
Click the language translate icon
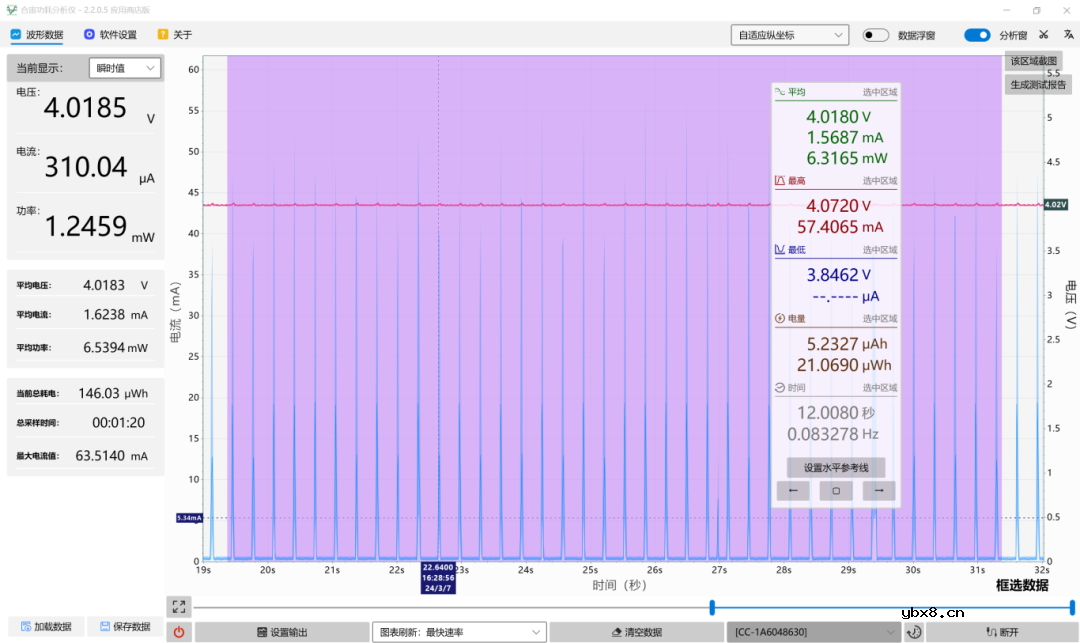(1068, 35)
